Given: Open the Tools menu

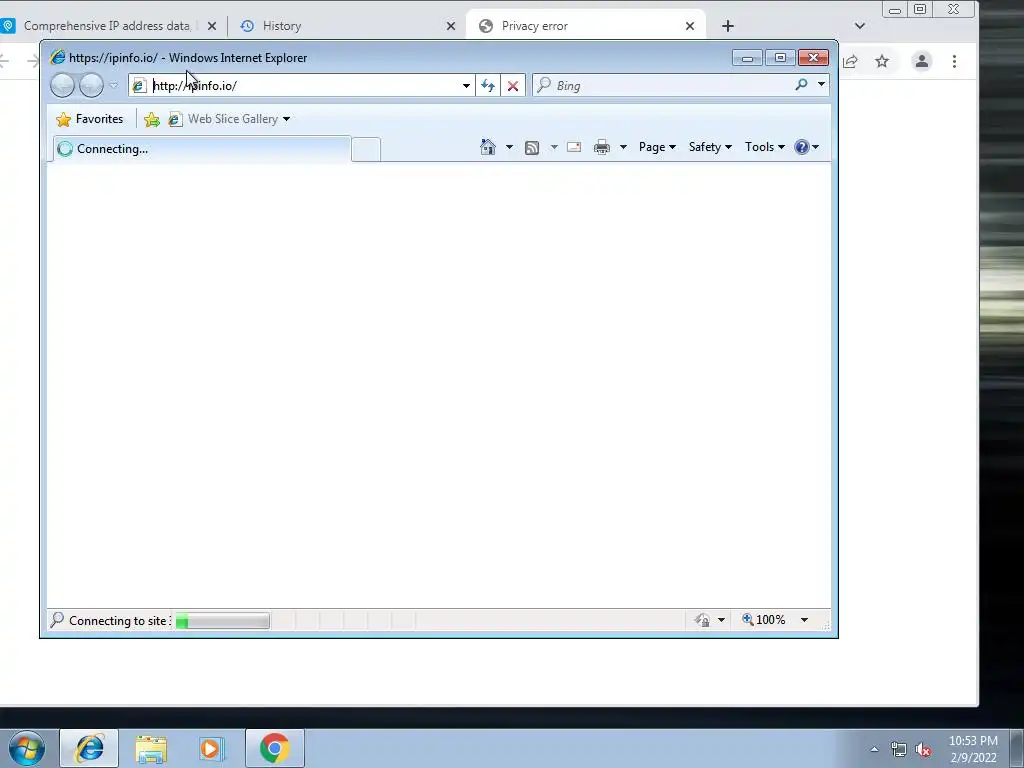Looking at the screenshot, I should point(765,147).
